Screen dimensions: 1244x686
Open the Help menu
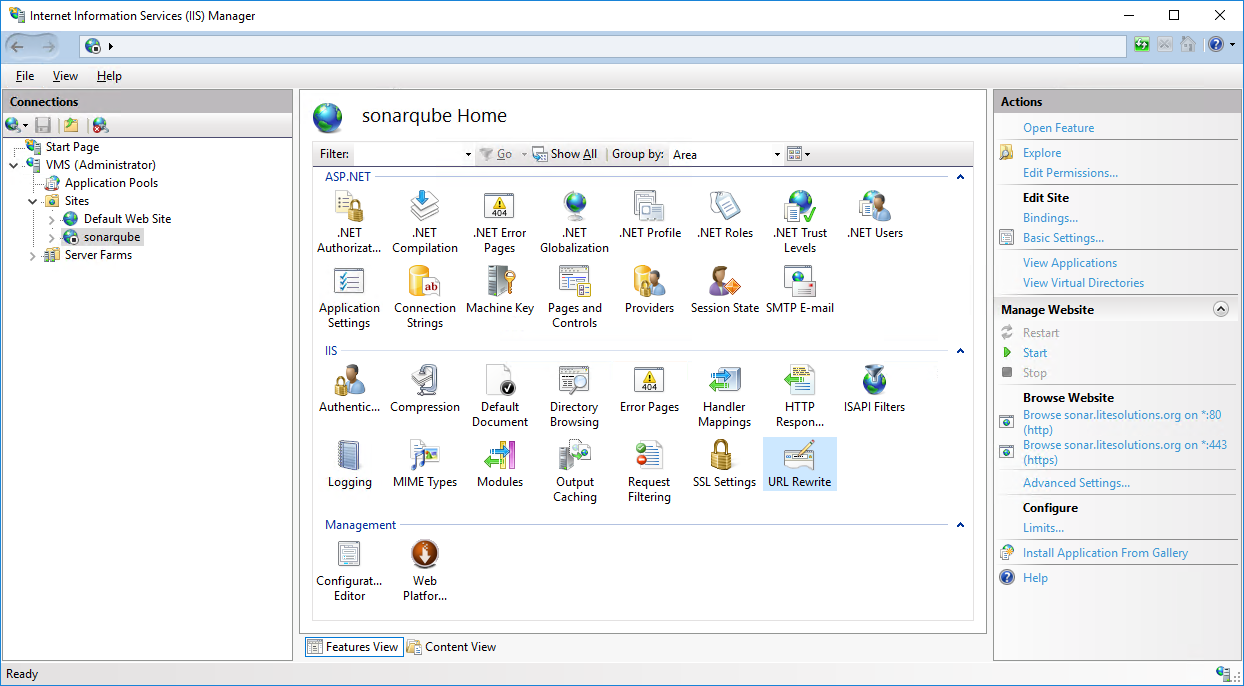pos(109,76)
